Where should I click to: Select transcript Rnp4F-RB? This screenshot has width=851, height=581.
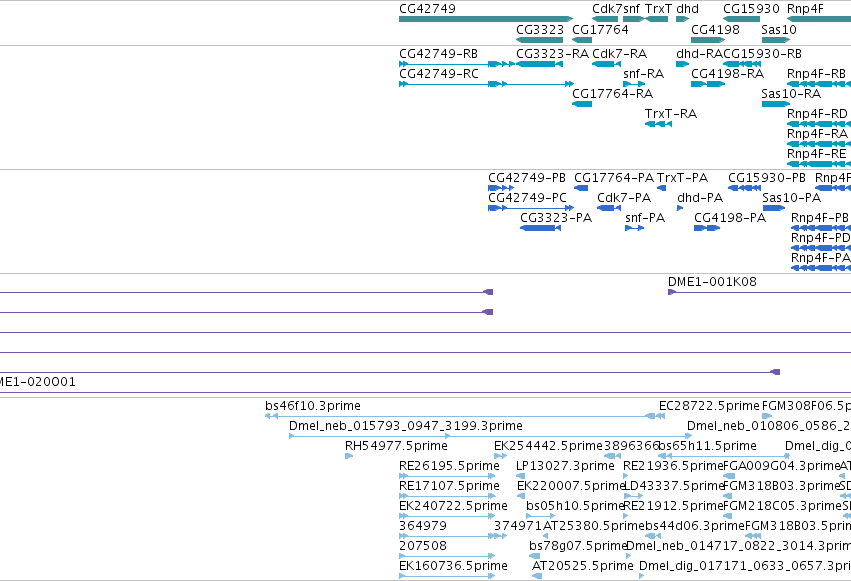(816, 74)
